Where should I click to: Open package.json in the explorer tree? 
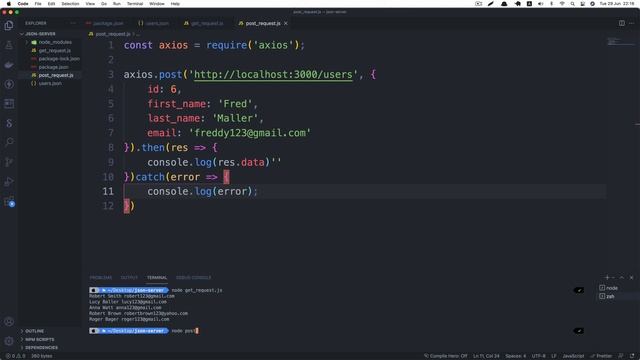(x=53, y=67)
